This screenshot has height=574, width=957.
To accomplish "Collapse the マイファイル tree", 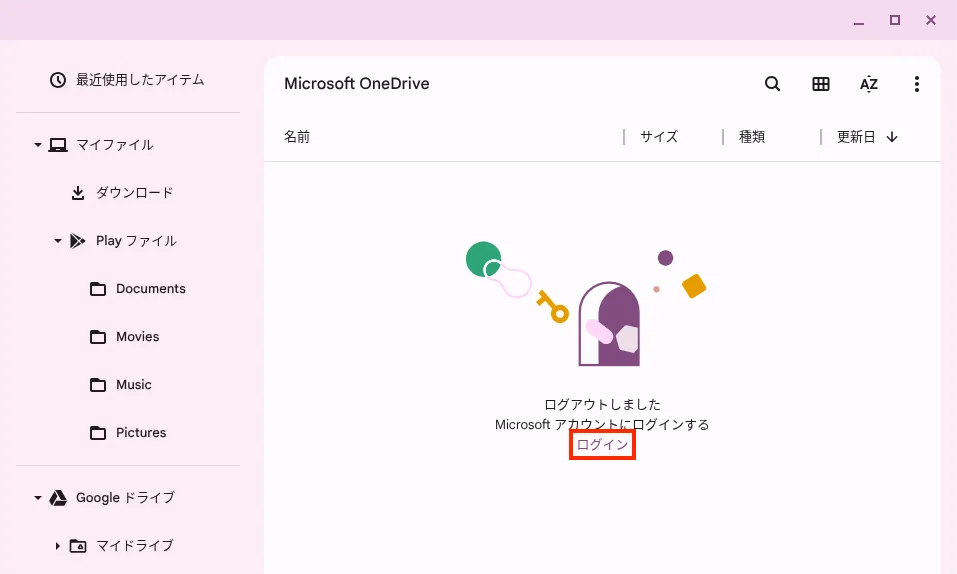I will 38,145.
